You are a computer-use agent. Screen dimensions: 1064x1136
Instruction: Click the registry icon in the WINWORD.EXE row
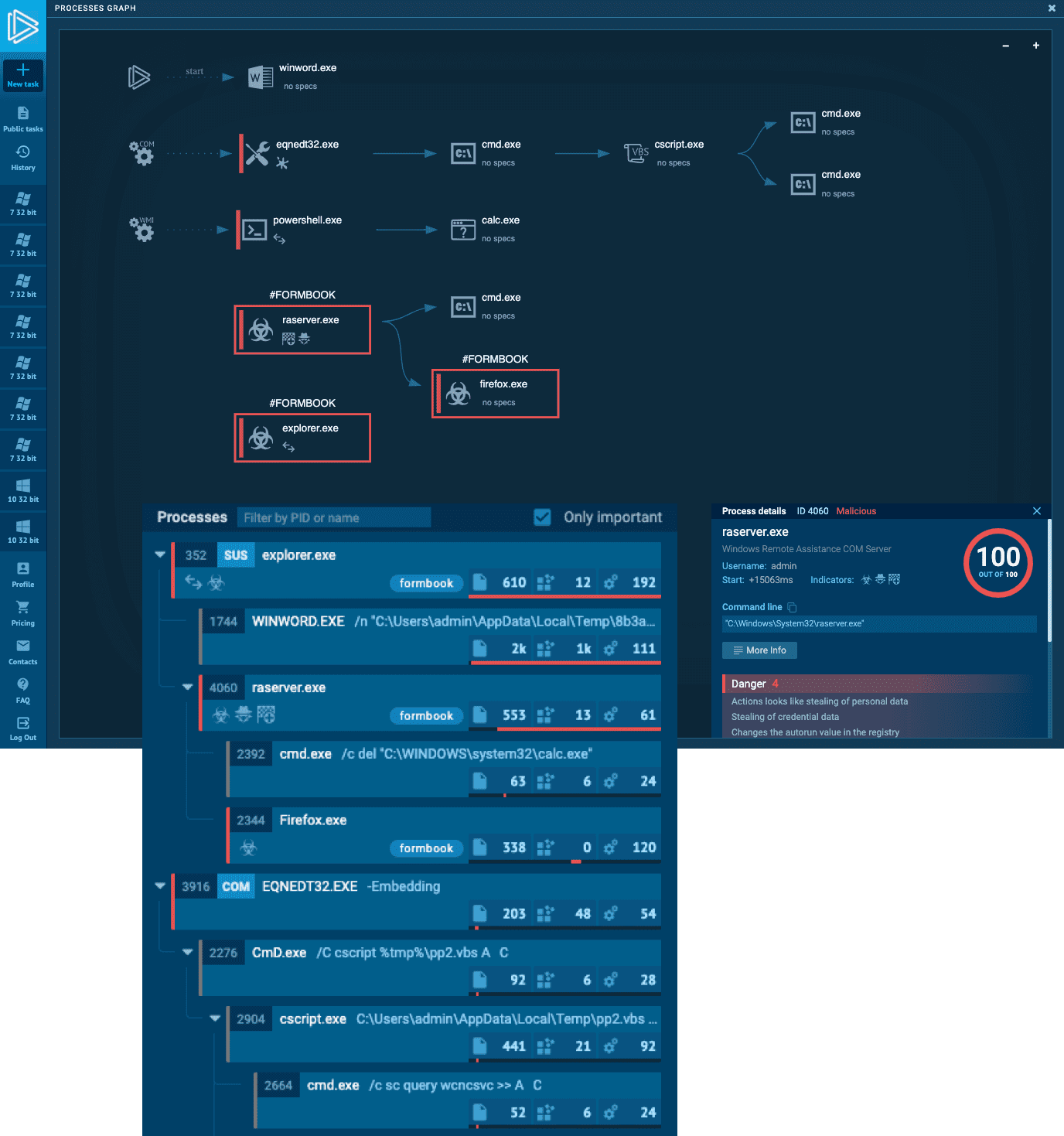(x=546, y=649)
